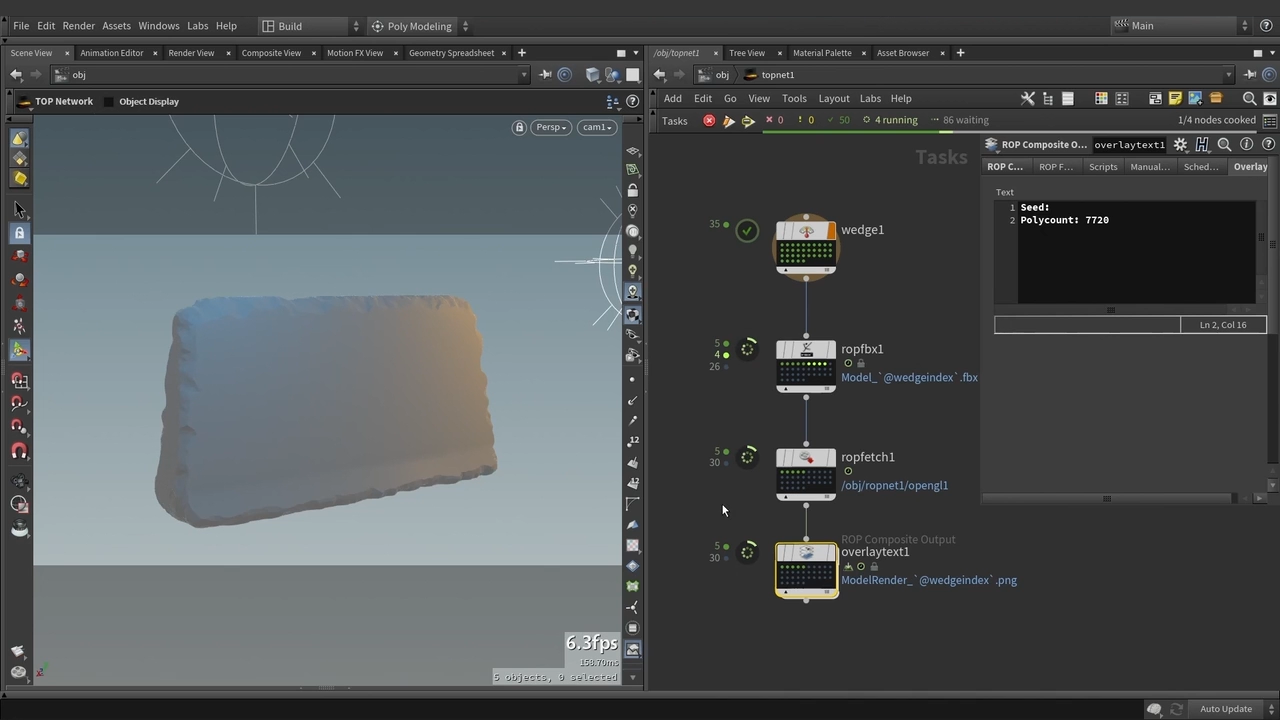Select the ropfbx1 node
This screenshot has width=1280, height=720.
point(806,366)
